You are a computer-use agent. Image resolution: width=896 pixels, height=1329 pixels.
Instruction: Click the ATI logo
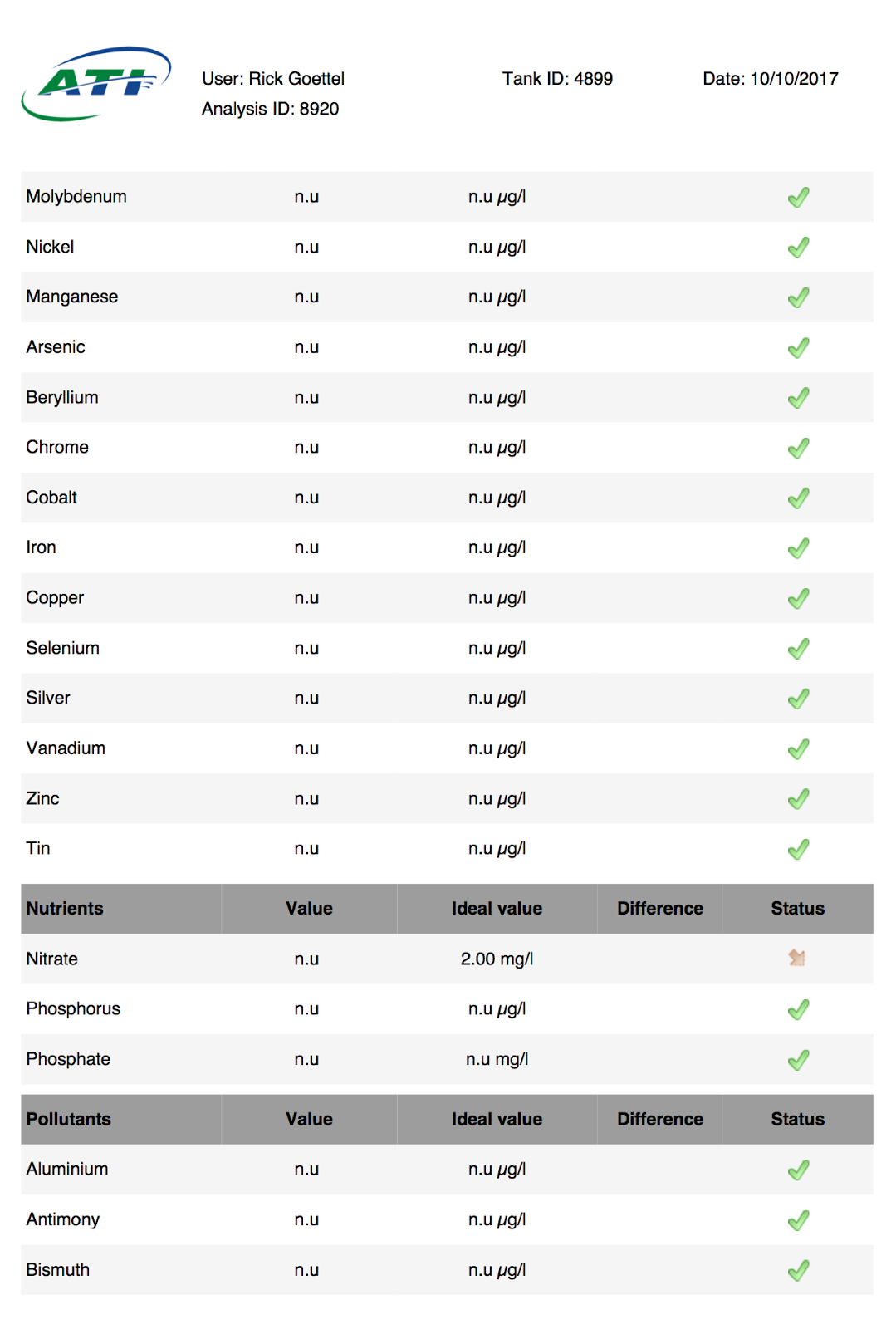coord(96,83)
